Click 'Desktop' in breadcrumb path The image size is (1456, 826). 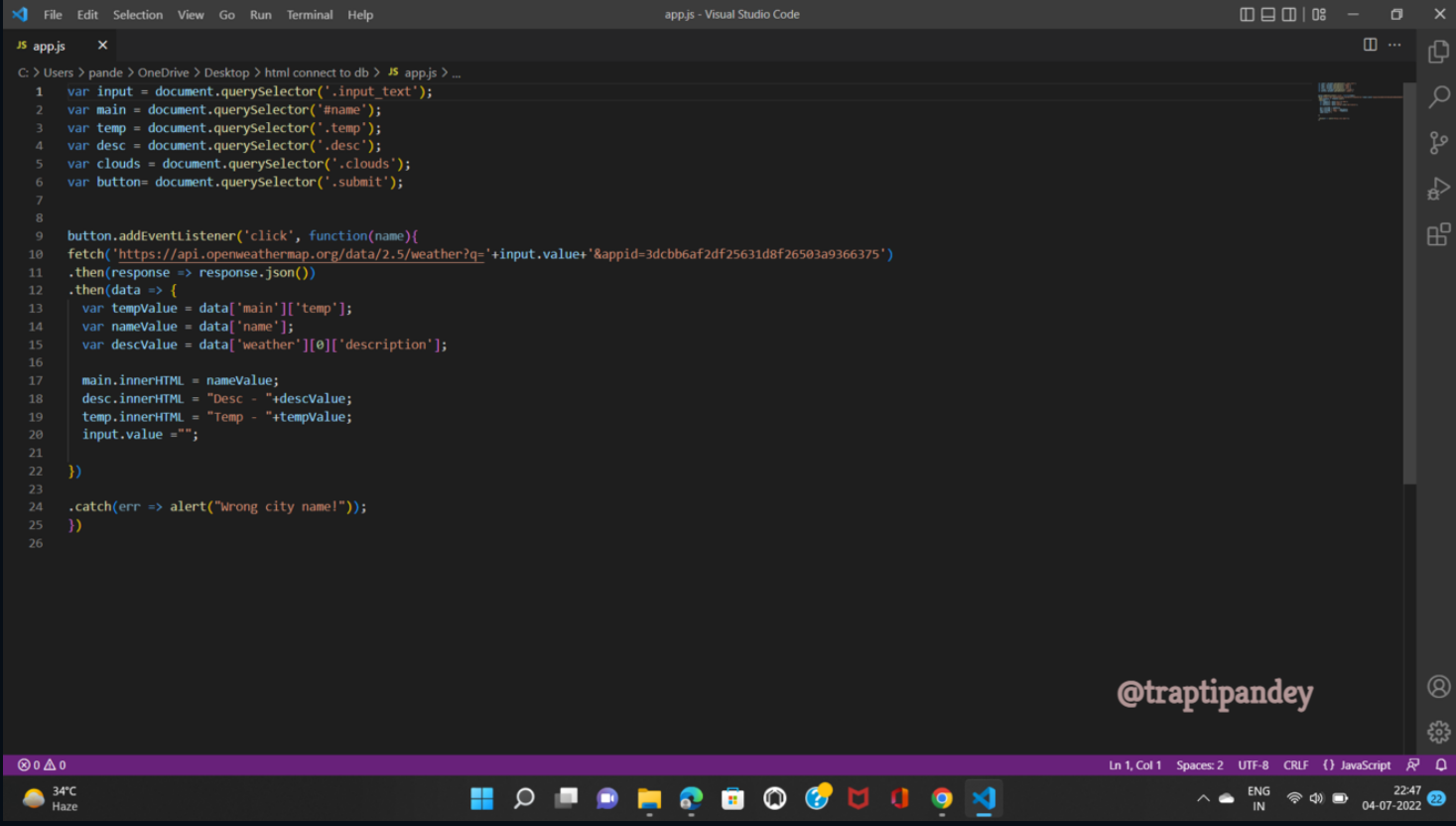coord(226,72)
